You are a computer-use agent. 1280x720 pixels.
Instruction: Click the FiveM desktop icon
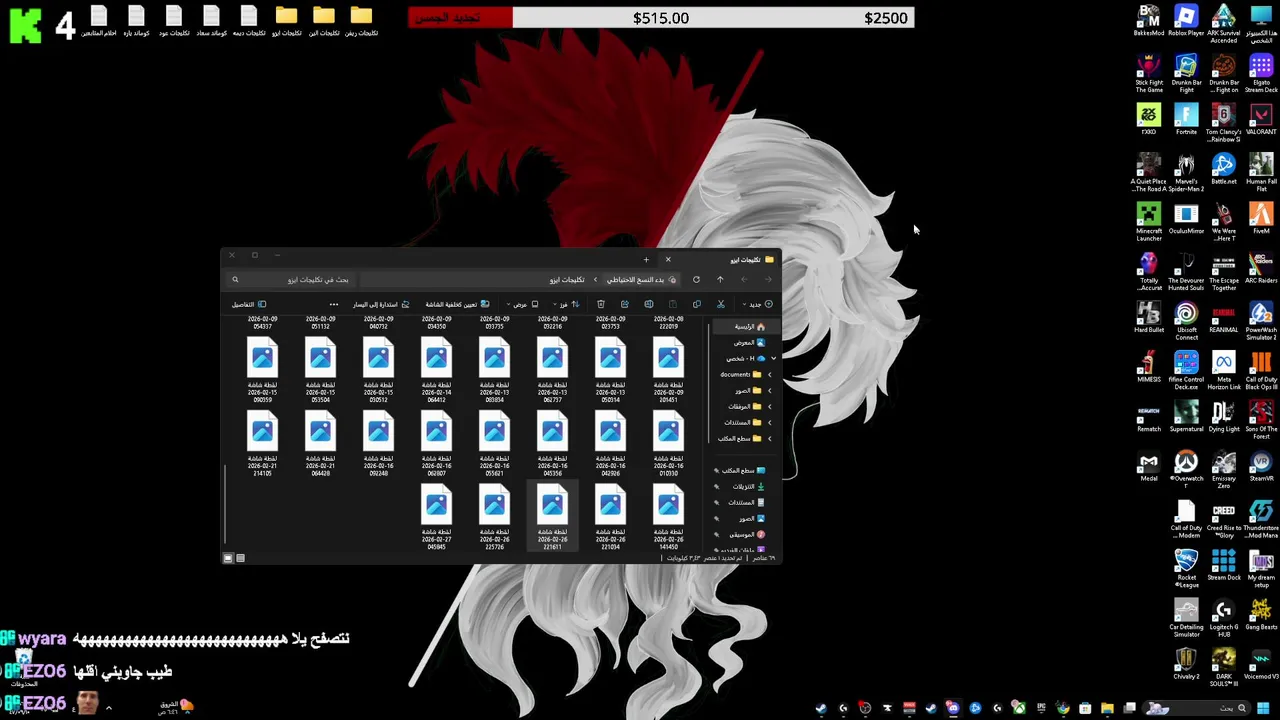1261,219
